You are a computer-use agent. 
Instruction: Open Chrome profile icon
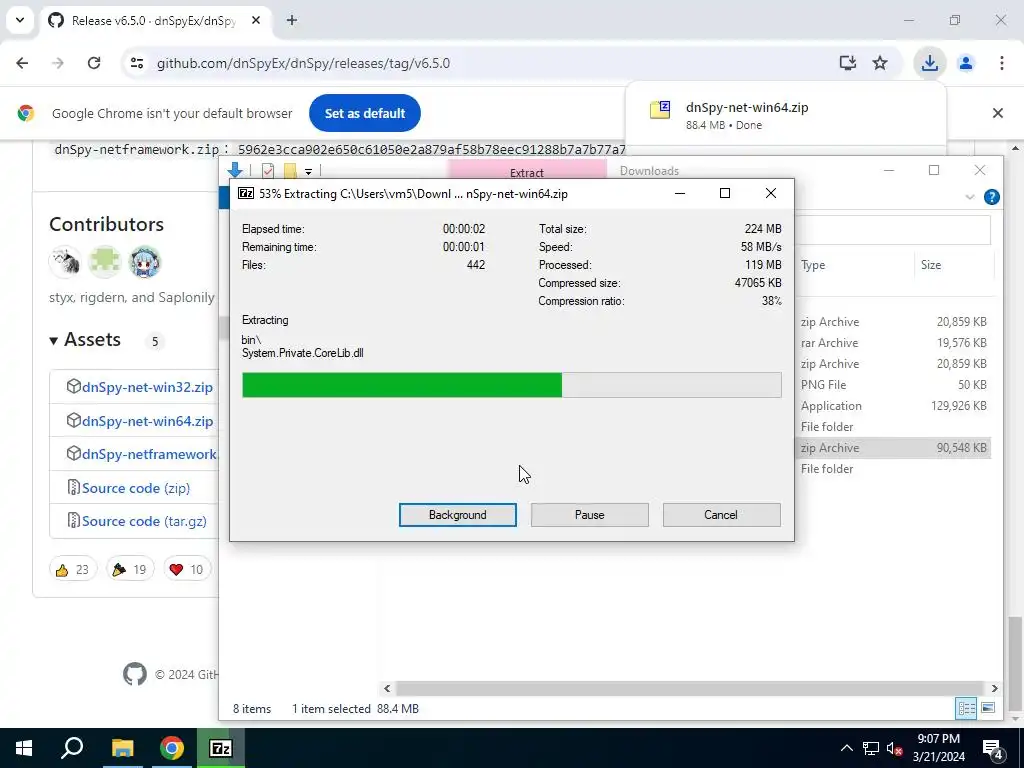point(965,63)
